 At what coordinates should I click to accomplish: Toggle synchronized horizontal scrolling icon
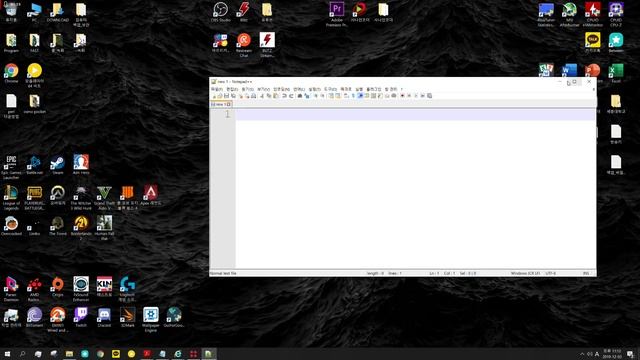point(338,96)
